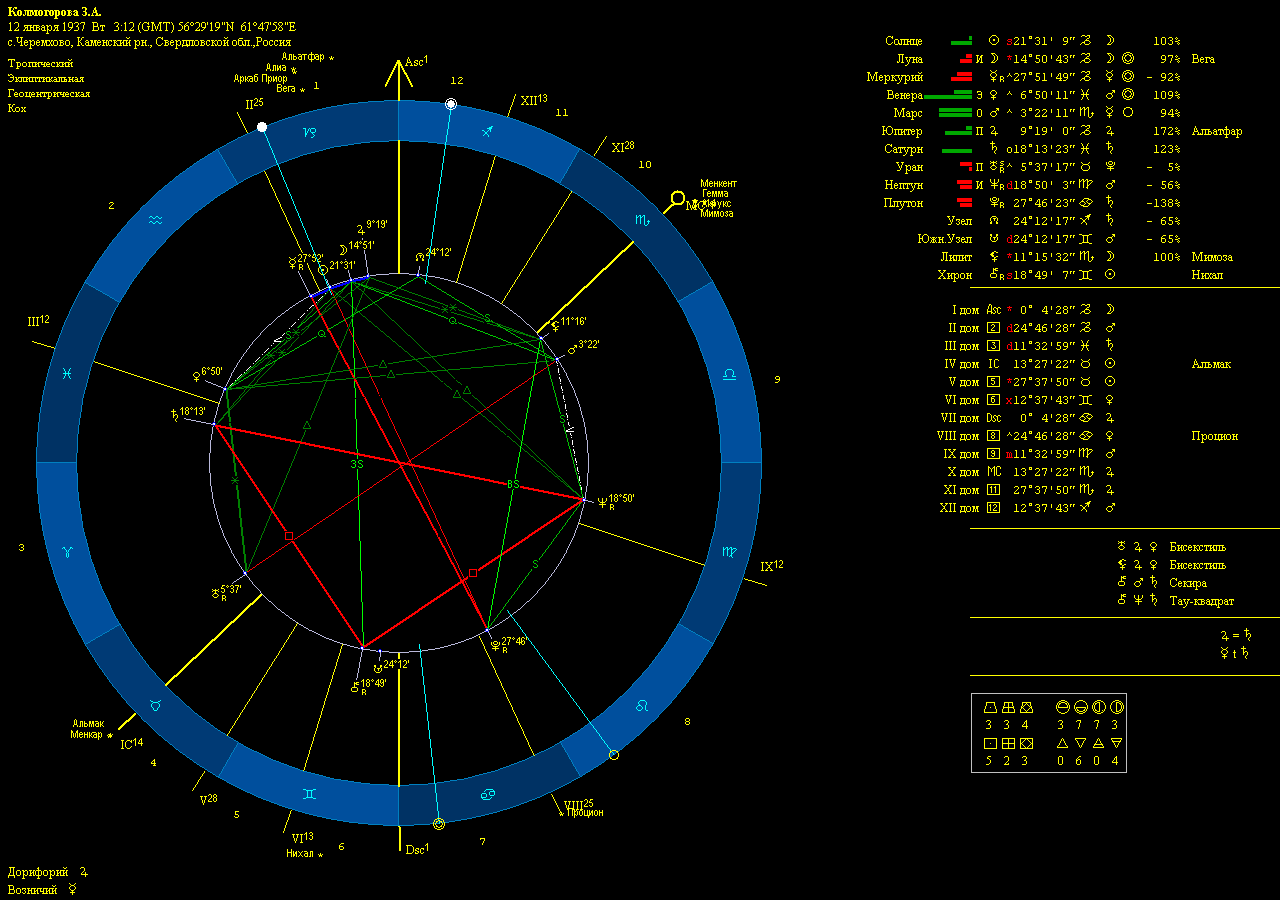
Task: Click the XII дом house label
Action: tap(955, 508)
